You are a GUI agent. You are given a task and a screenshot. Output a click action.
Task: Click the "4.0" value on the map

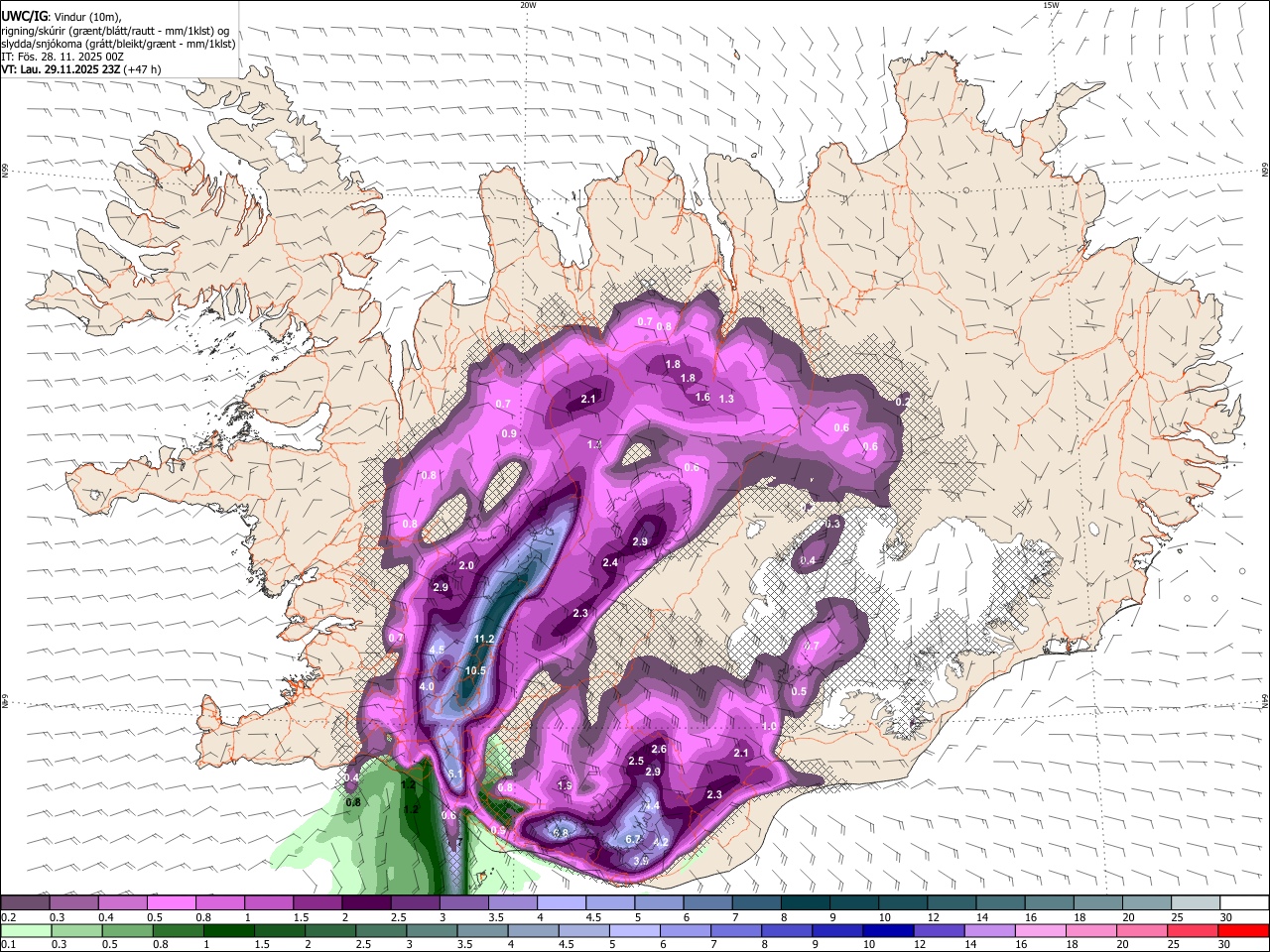tap(428, 686)
